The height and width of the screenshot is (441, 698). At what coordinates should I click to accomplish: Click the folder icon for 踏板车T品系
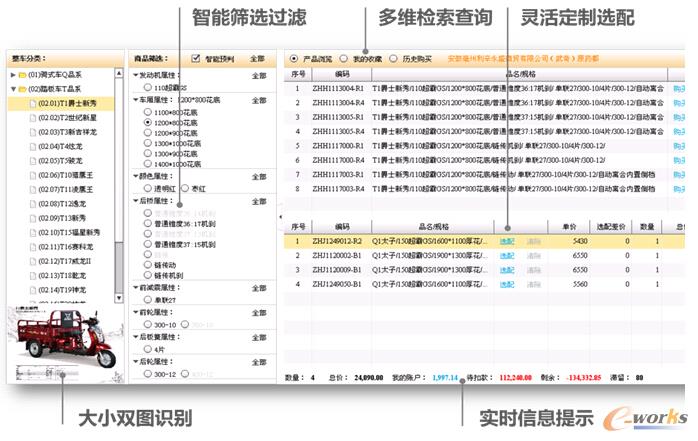pos(21,89)
